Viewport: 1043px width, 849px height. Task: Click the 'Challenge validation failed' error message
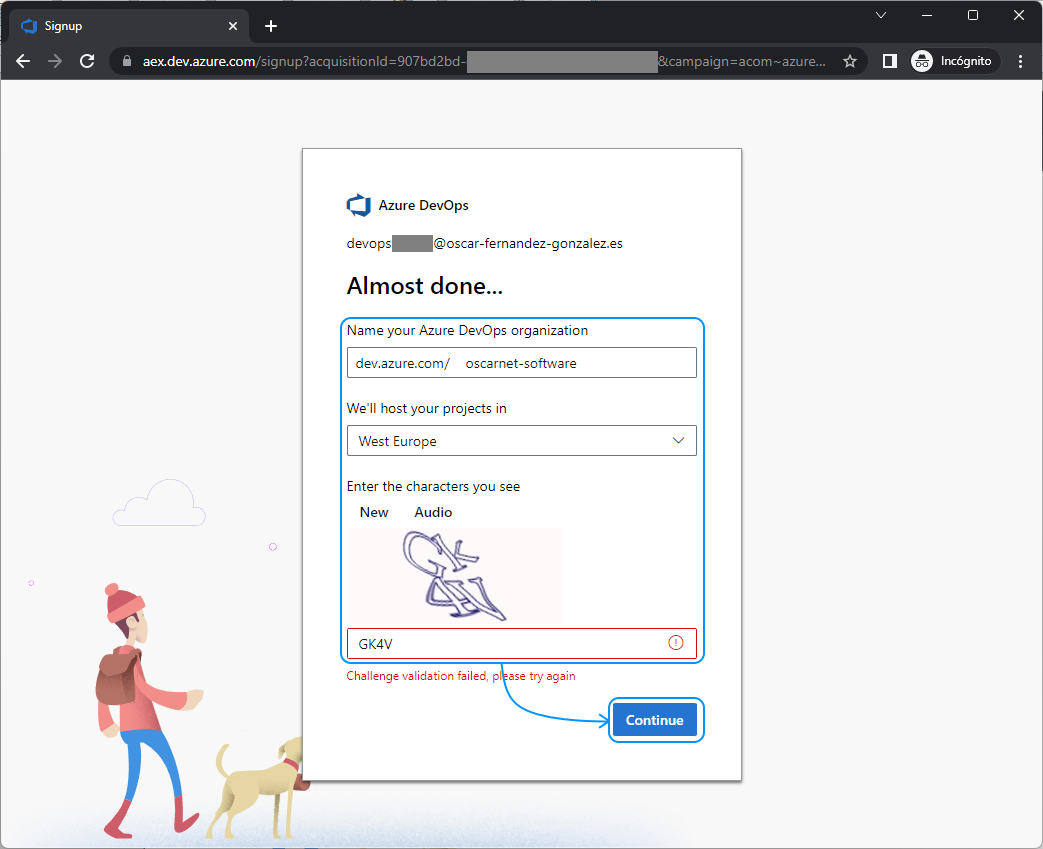461,676
